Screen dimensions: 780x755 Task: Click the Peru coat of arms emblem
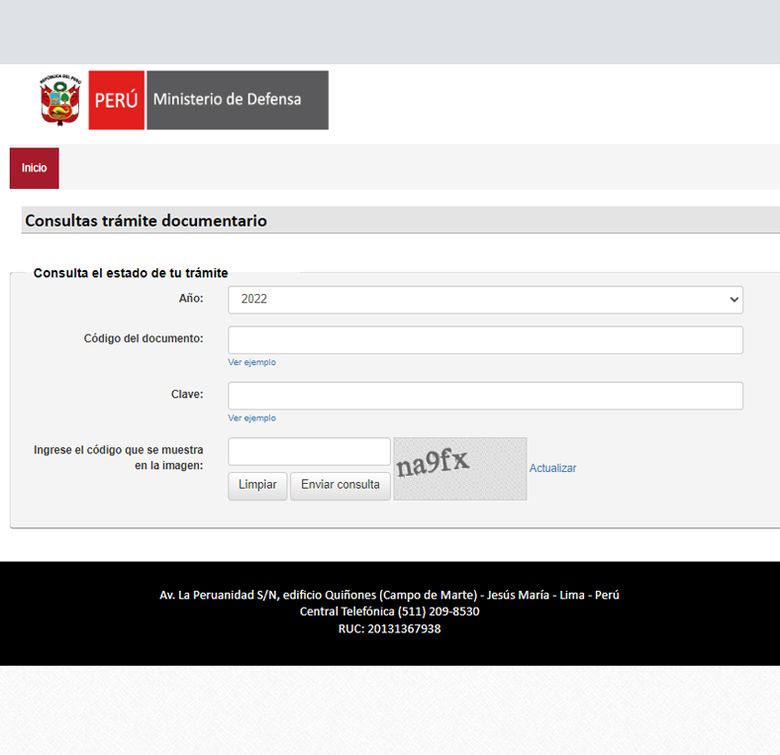(x=60, y=100)
